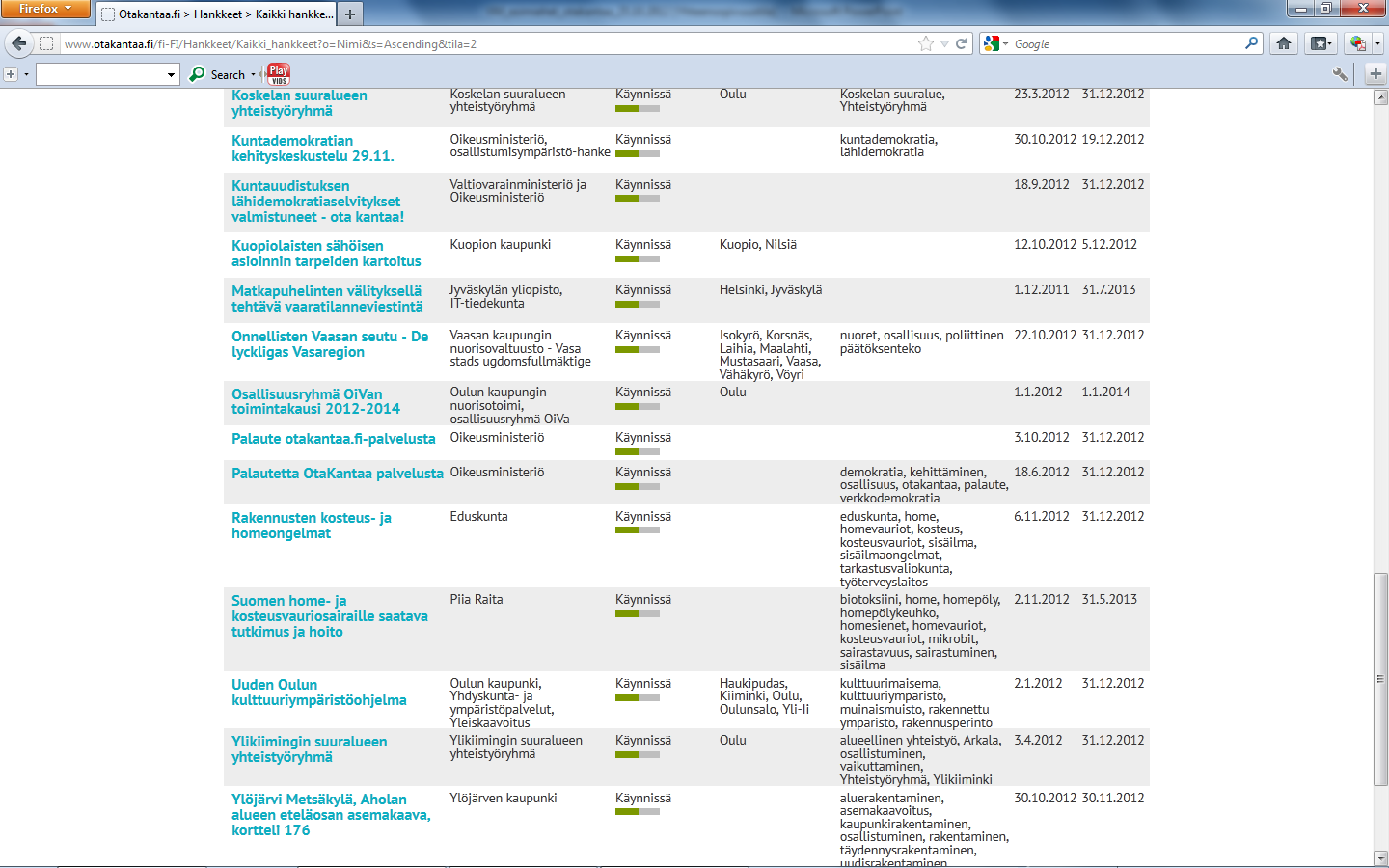Open Kuntauudistuksen lähidemokratiaselvitykset link
1389x868 pixels.
click(x=317, y=202)
